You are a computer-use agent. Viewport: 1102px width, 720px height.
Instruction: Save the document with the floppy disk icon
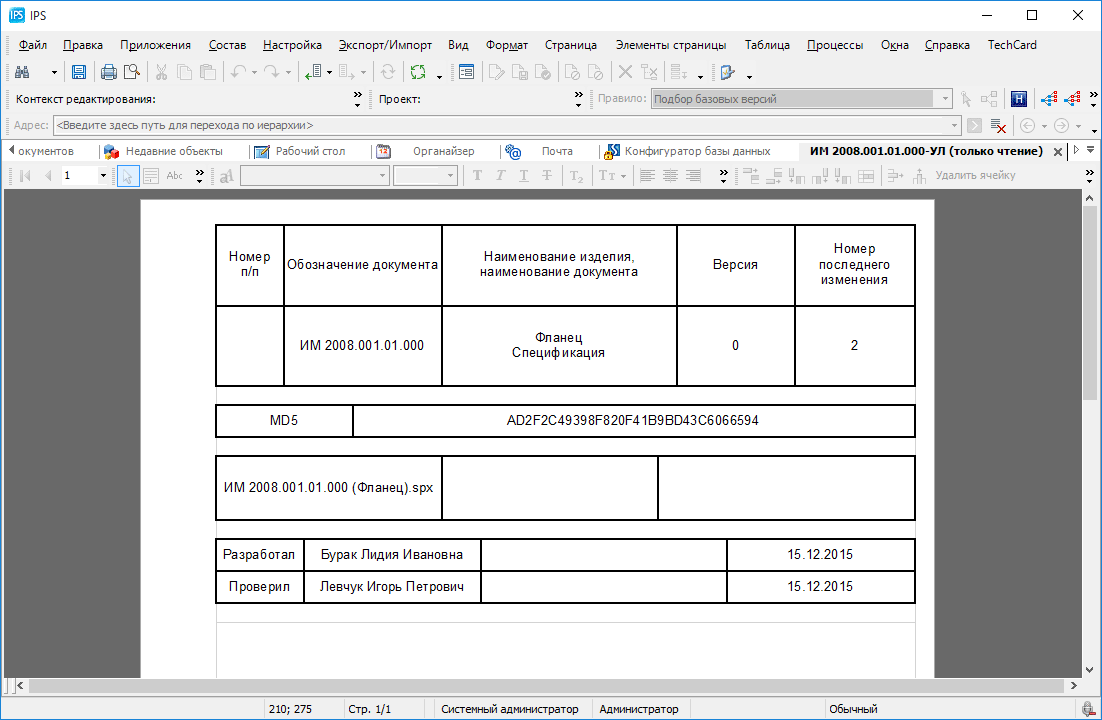point(79,72)
